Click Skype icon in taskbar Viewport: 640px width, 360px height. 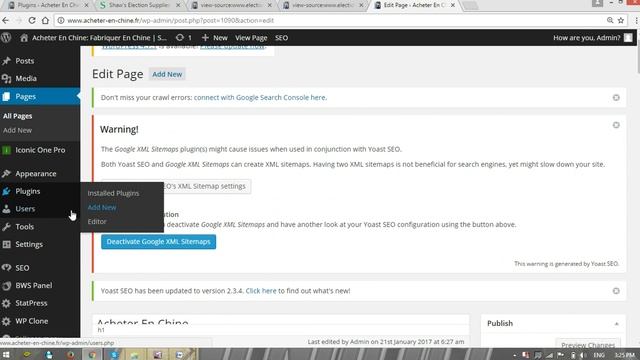click(114, 355)
